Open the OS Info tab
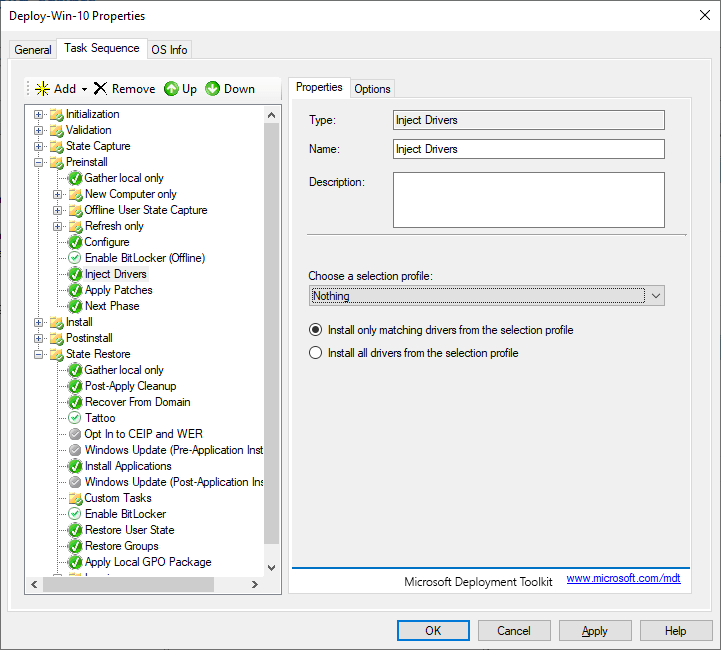This screenshot has height=650, width=721. pyautogui.click(x=169, y=50)
